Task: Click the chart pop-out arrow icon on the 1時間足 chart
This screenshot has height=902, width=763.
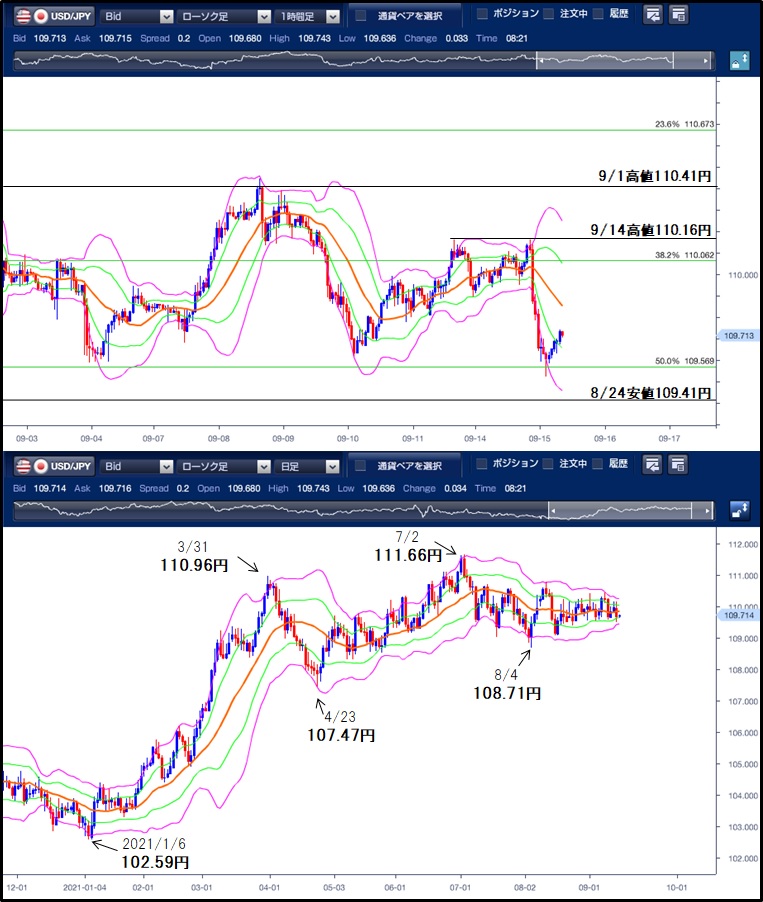Action: coord(653,15)
